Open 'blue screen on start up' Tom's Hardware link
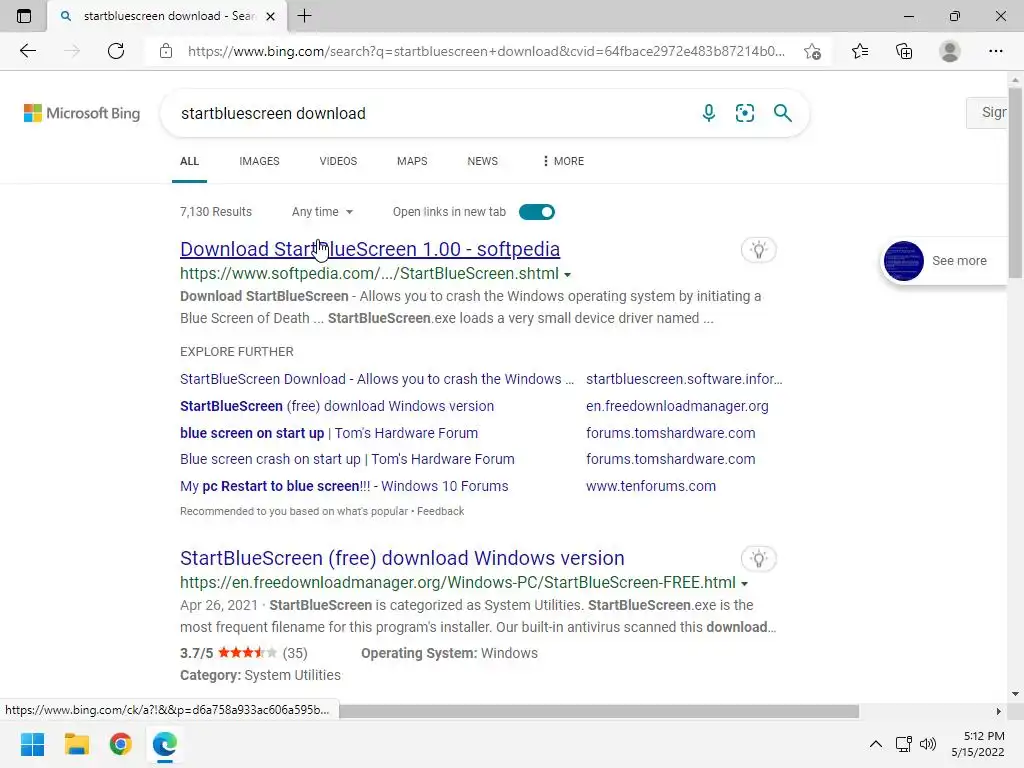Screen dimensions: 1024x768 pyautogui.click(x=329, y=433)
